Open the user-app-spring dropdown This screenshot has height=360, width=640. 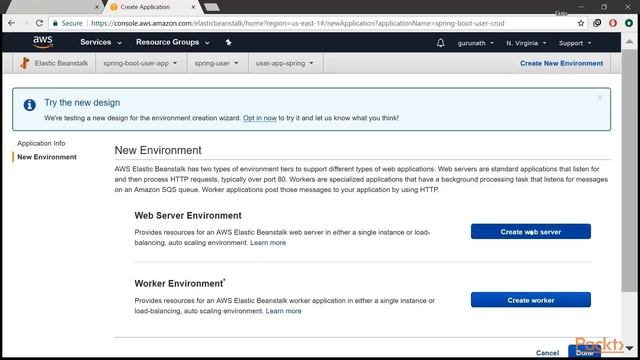(284, 63)
